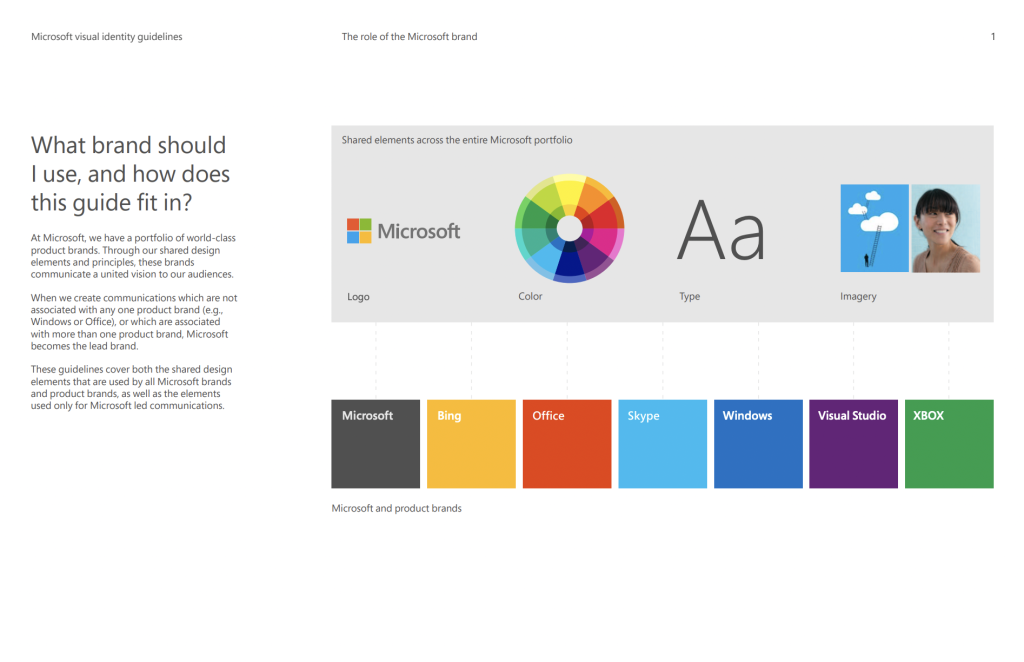Open the blue cloud and ladder illustration
This screenshot has width=1024, height=662.
click(x=874, y=228)
